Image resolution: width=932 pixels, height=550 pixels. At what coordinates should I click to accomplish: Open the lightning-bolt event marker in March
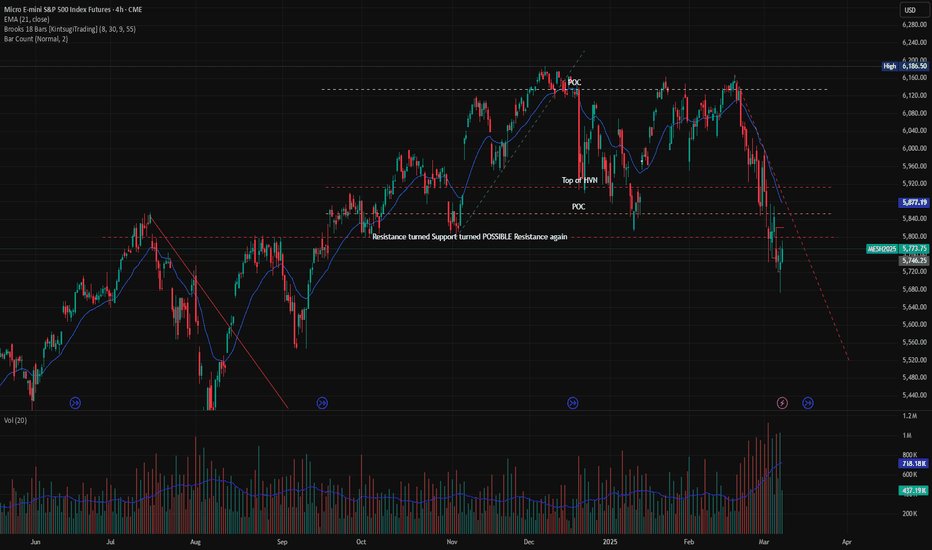pos(782,403)
